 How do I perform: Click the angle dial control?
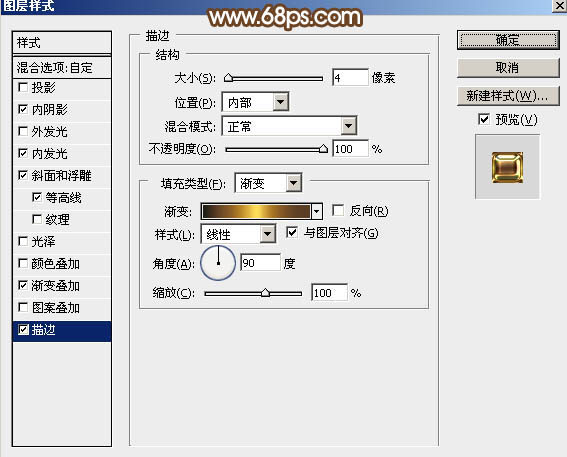pyautogui.click(x=218, y=263)
